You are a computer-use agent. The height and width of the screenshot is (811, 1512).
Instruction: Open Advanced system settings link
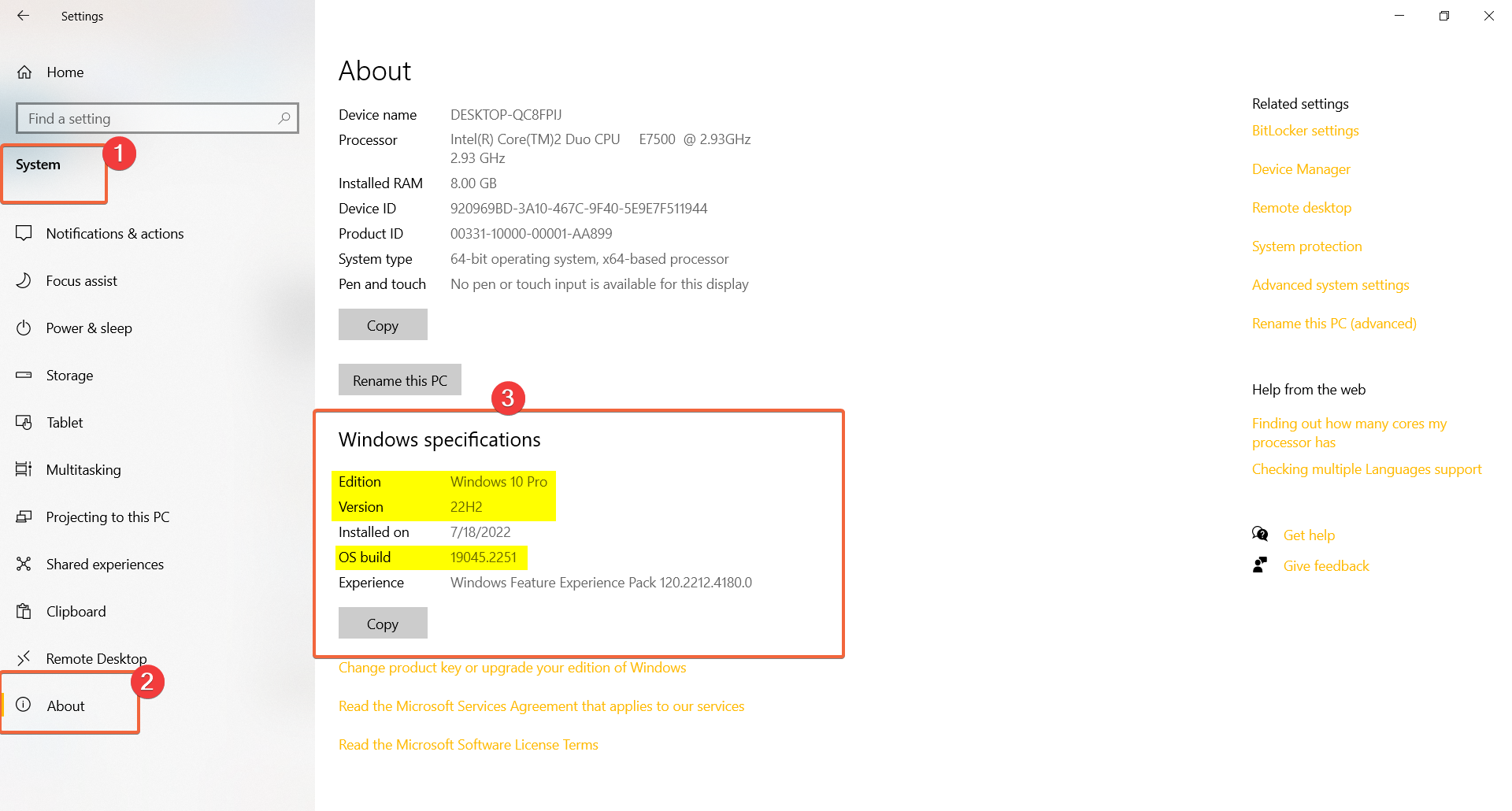click(x=1331, y=285)
